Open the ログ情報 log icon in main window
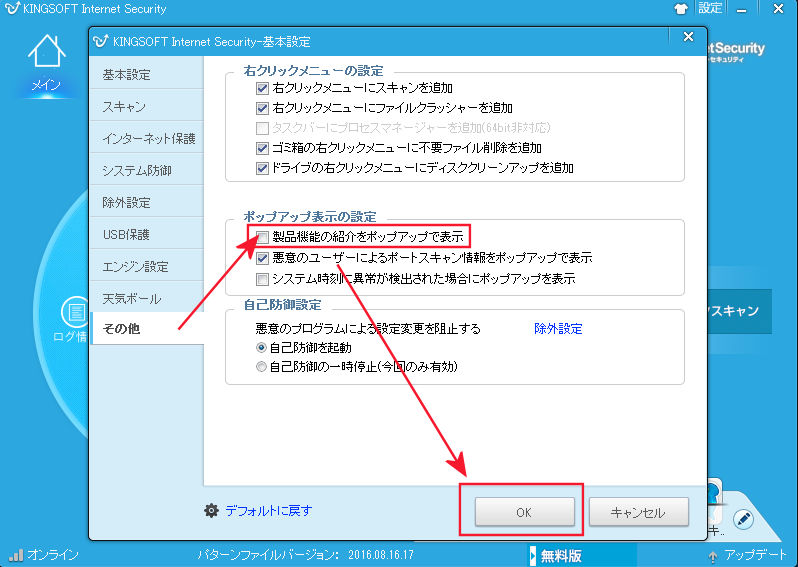 pyautogui.click(x=75, y=312)
